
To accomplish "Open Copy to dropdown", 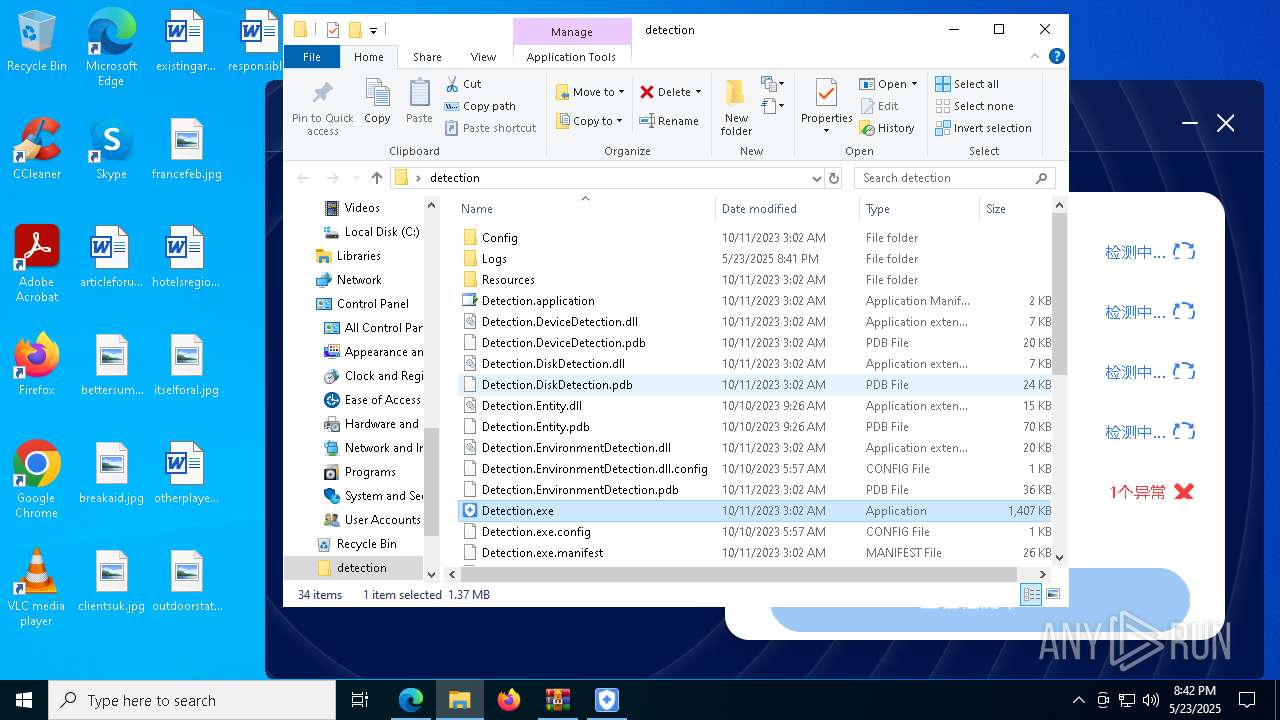I will point(589,121).
